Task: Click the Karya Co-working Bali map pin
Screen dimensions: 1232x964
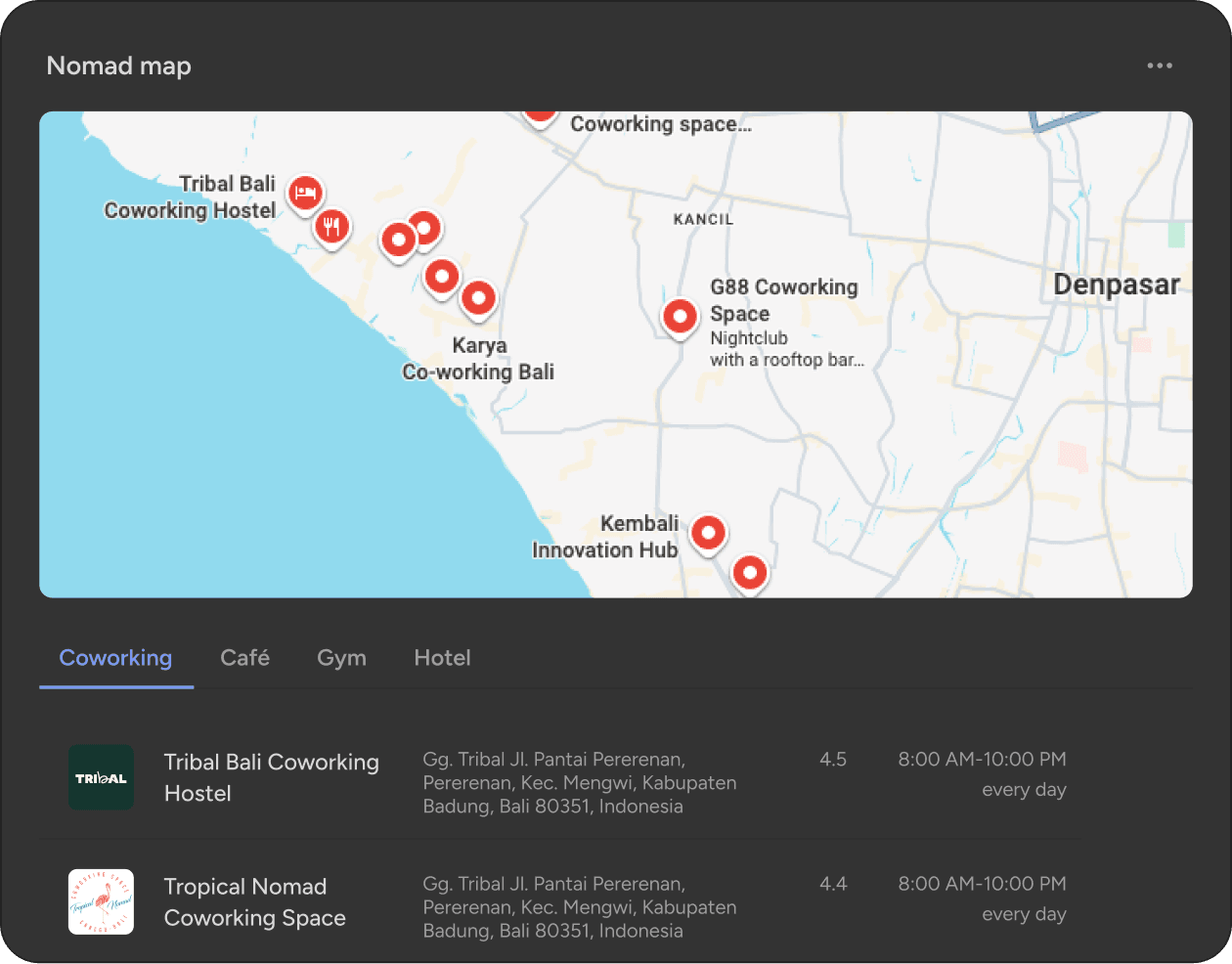Action: click(x=478, y=298)
